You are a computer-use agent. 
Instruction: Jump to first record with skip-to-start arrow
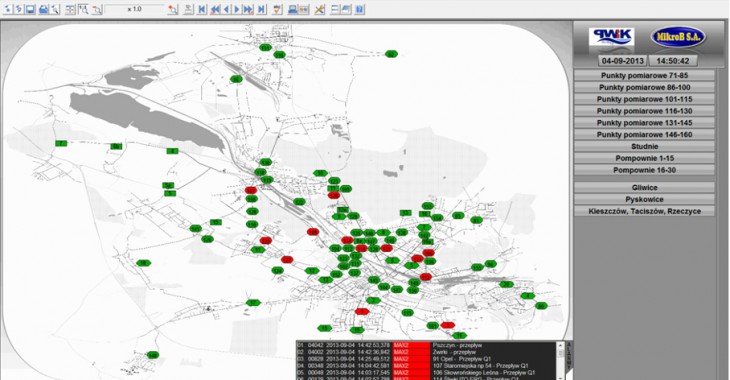202,9
